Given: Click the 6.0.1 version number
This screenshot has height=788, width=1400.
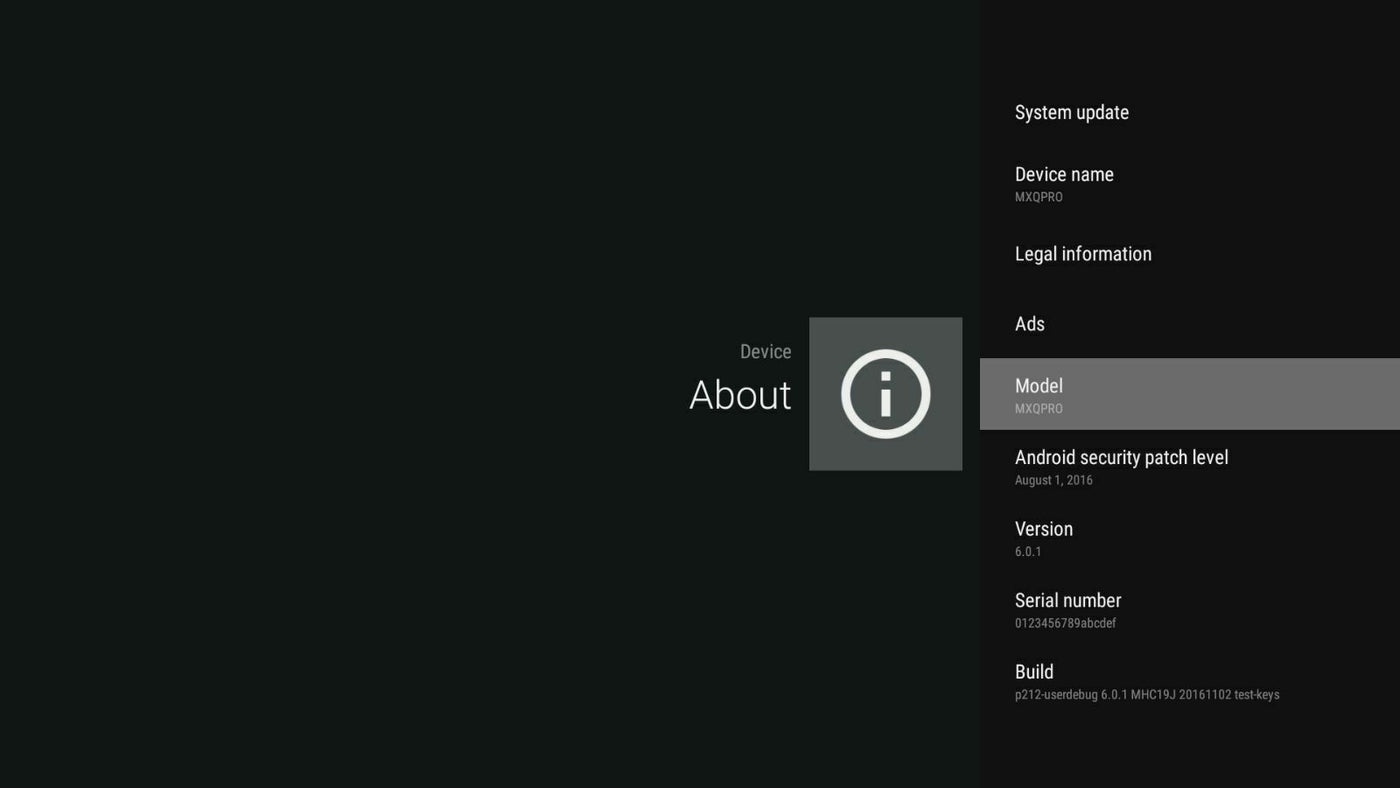Looking at the screenshot, I should click(x=1027, y=552).
